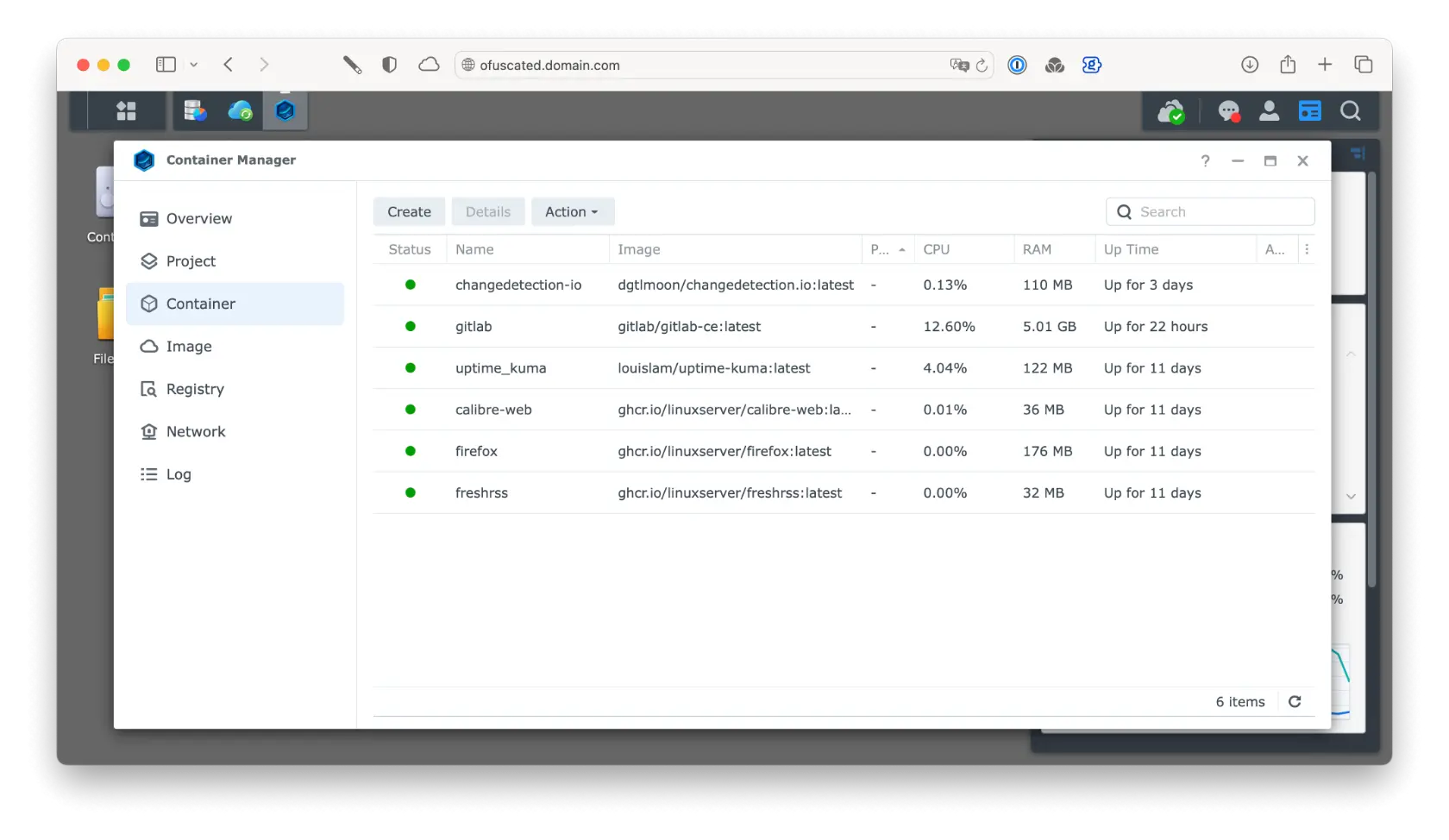Click the column options three-dot menu
The width and height of the screenshot is (1449, 840).
[x=1307, y=249]
